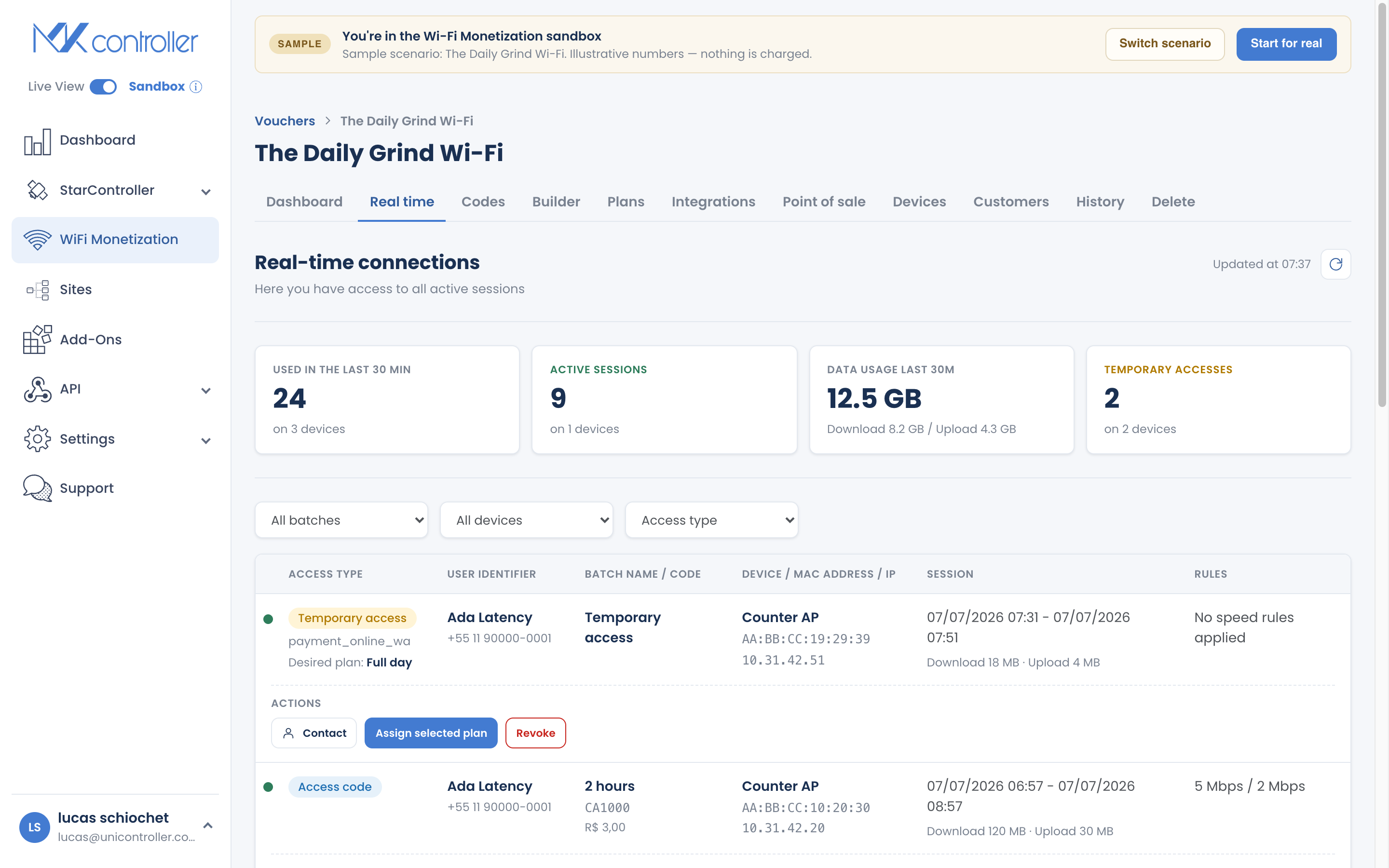Click the Data Usage Last 30M card
Image resolution: width=1389 pixels, height=868 pixels.
coord(941,400)
